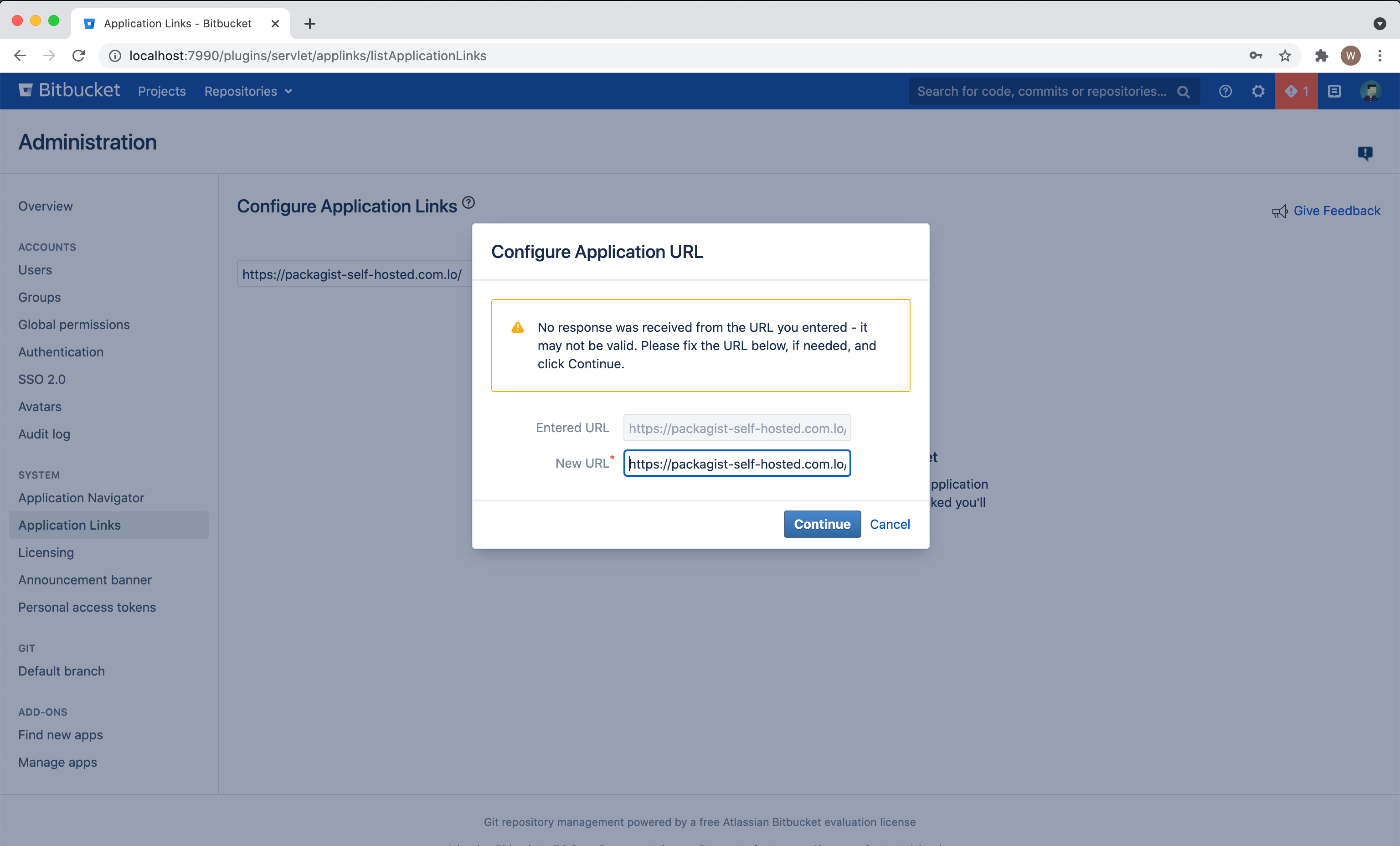Expand the Repositories dropdown
This screenshot has width=1400, height=846.
click(248, 91)
